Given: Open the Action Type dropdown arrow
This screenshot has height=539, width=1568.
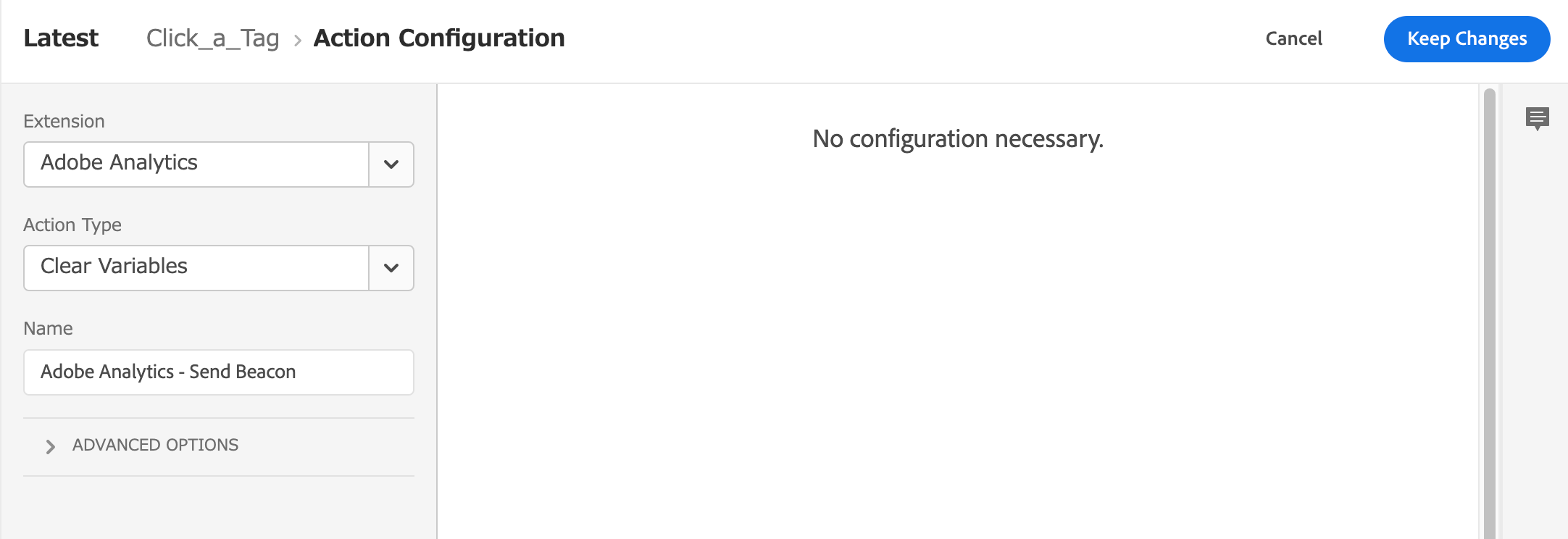Looking at the screenshot, I should [x=391, y=268].
